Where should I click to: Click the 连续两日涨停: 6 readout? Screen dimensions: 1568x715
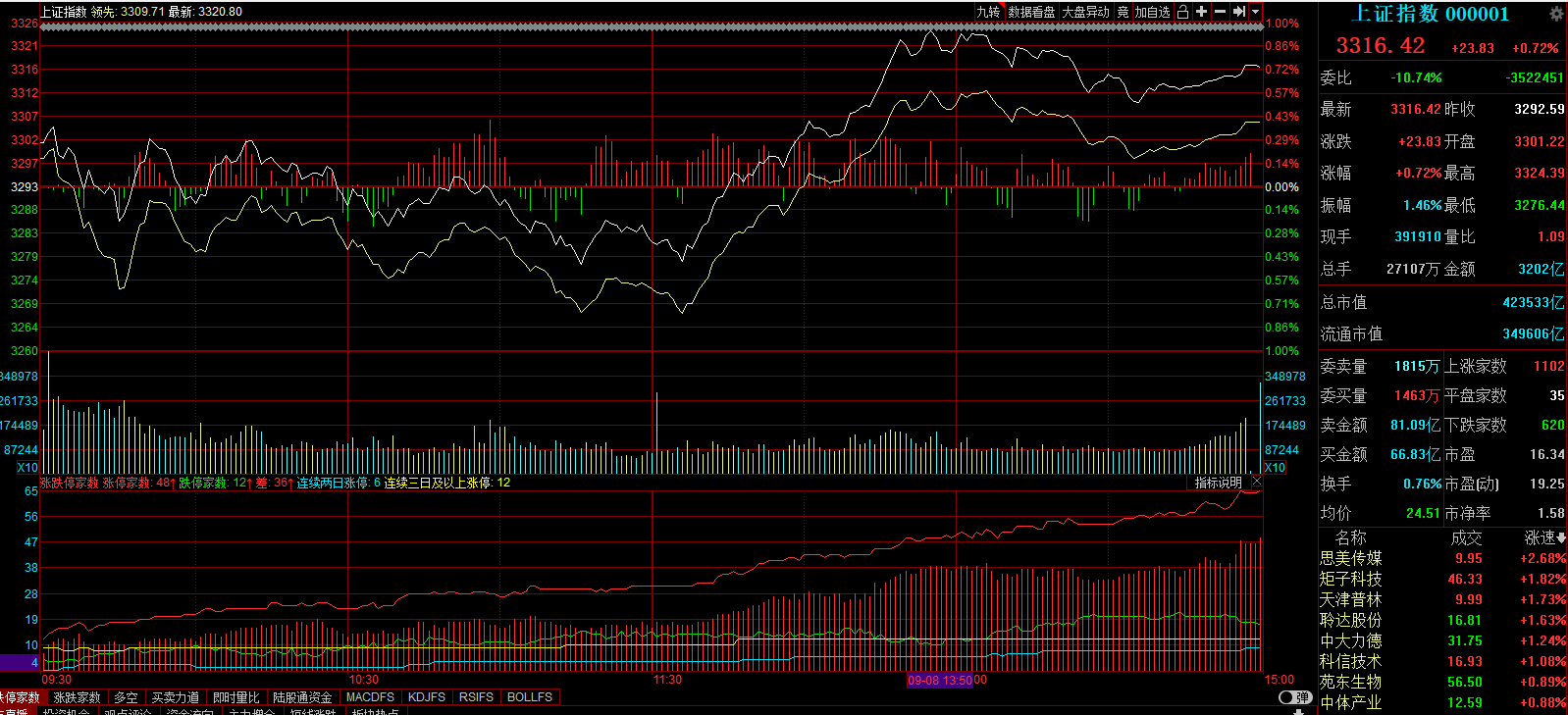tap(339, 483)
